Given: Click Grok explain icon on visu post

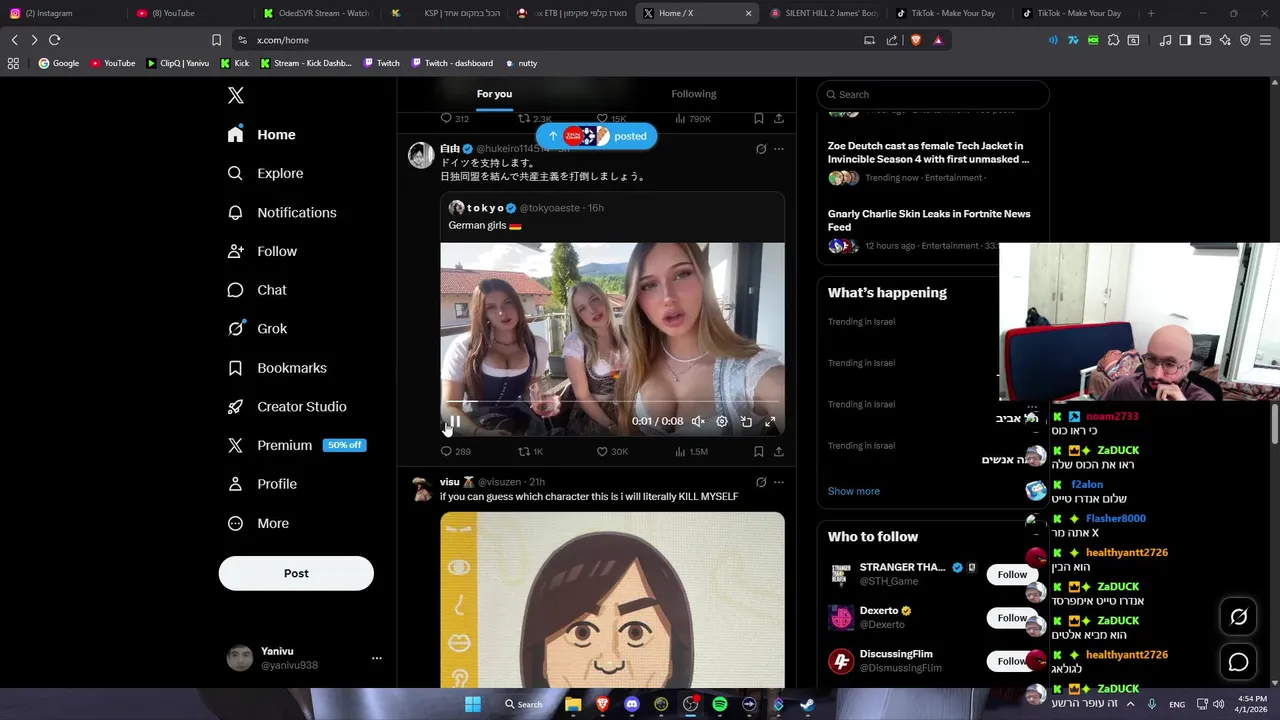Looking at the screenshot, I should [761, 482].
